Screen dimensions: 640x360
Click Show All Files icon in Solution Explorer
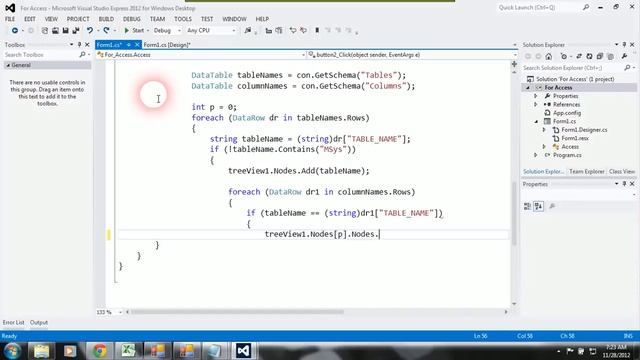coord(611,56)
